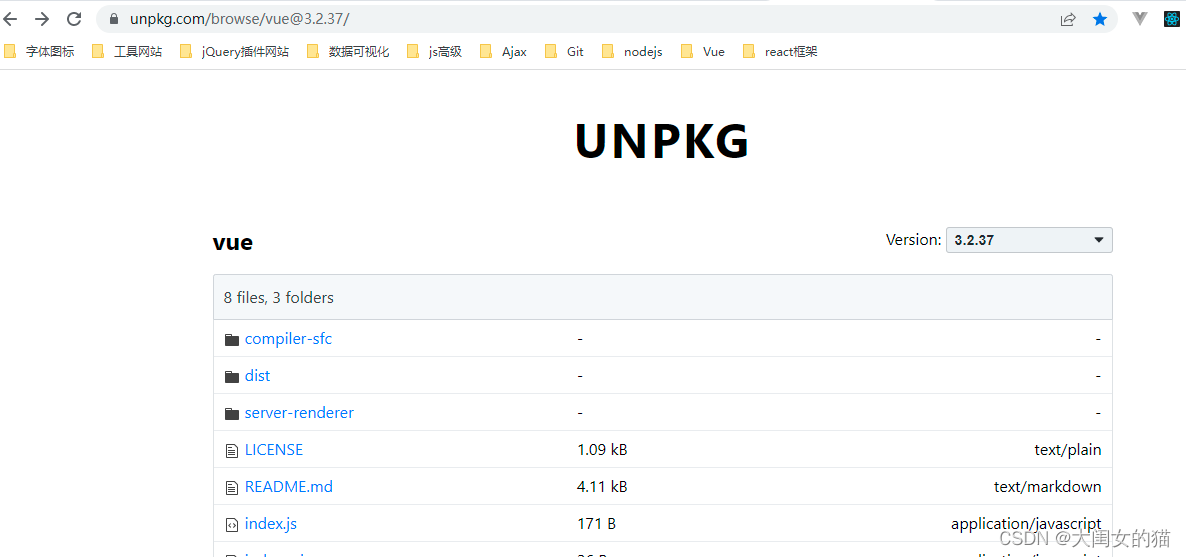Click the server-renderer folder icon

click(x=231, y=414)
